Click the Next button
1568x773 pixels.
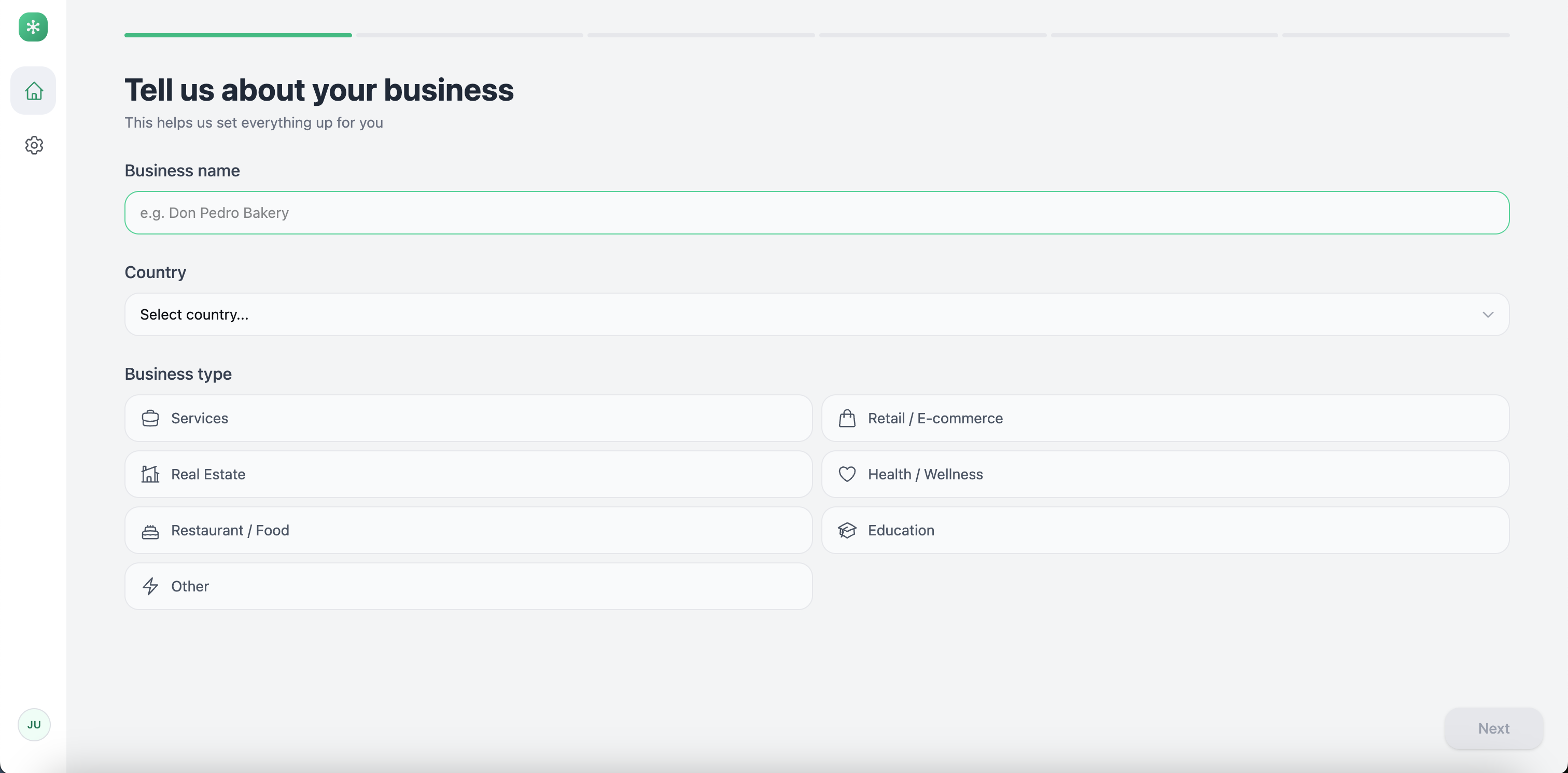point(1493,728)
